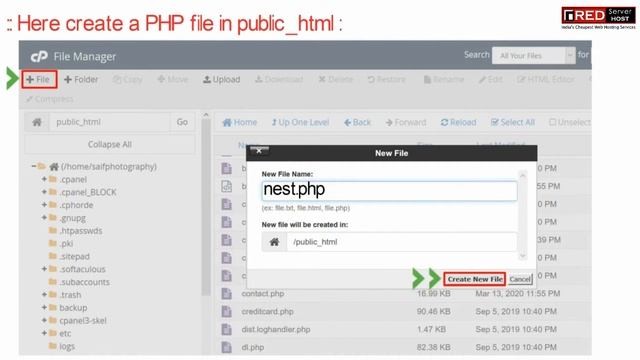Expand the etc folder
Screen dimensions: 640x360
click(x=44, y=333)
